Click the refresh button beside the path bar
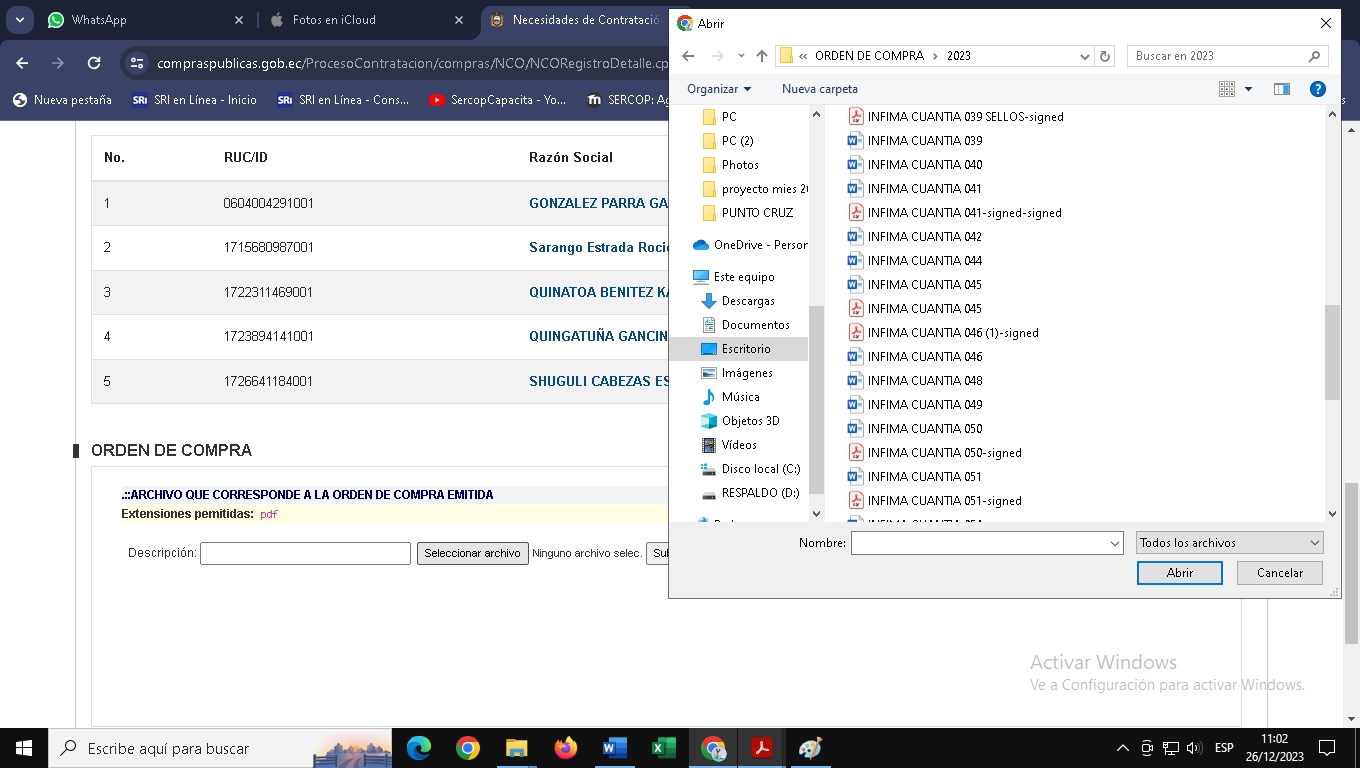The height and width of the screenshot is (768, 1360). [1105, 56]
